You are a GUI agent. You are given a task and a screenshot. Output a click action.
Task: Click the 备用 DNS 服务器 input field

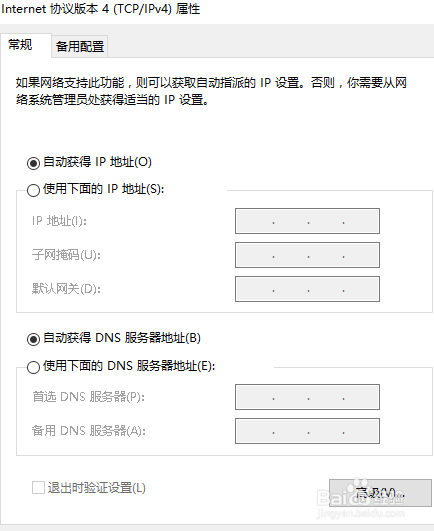307,431
